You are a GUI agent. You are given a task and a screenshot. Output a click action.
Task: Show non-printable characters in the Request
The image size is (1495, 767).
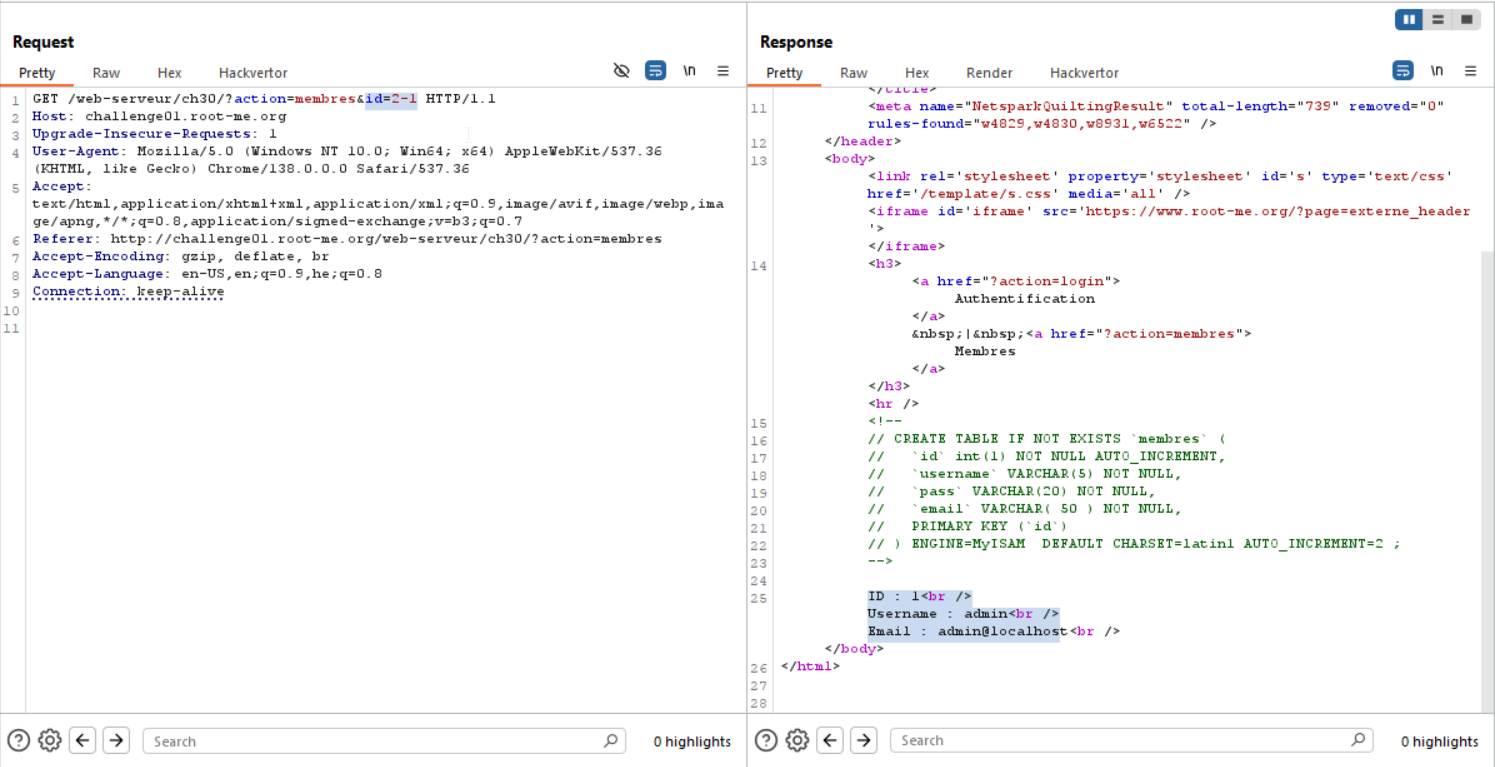(x=689, y=70)
